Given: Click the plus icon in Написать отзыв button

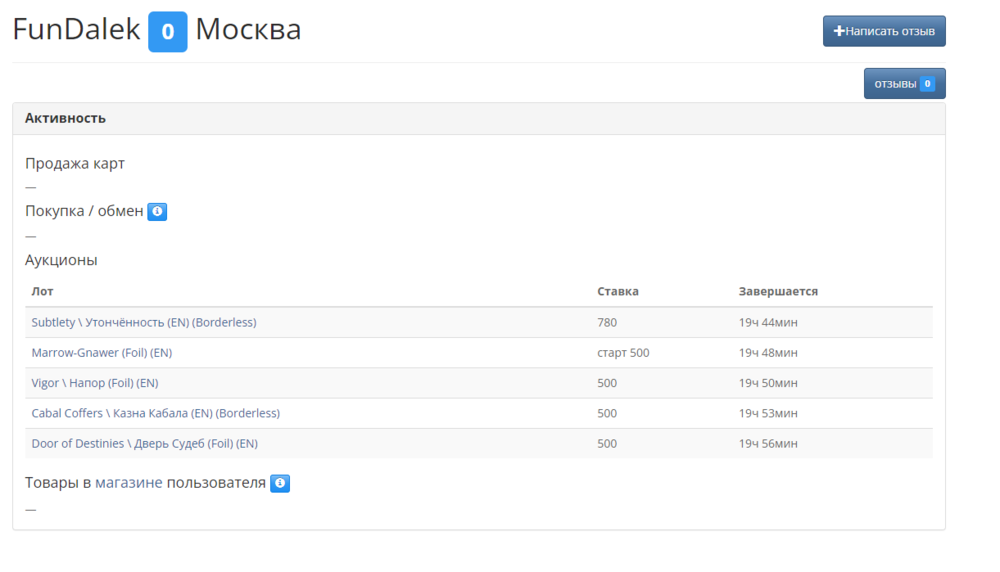Looking at the screenshot, I should [839, 32].
